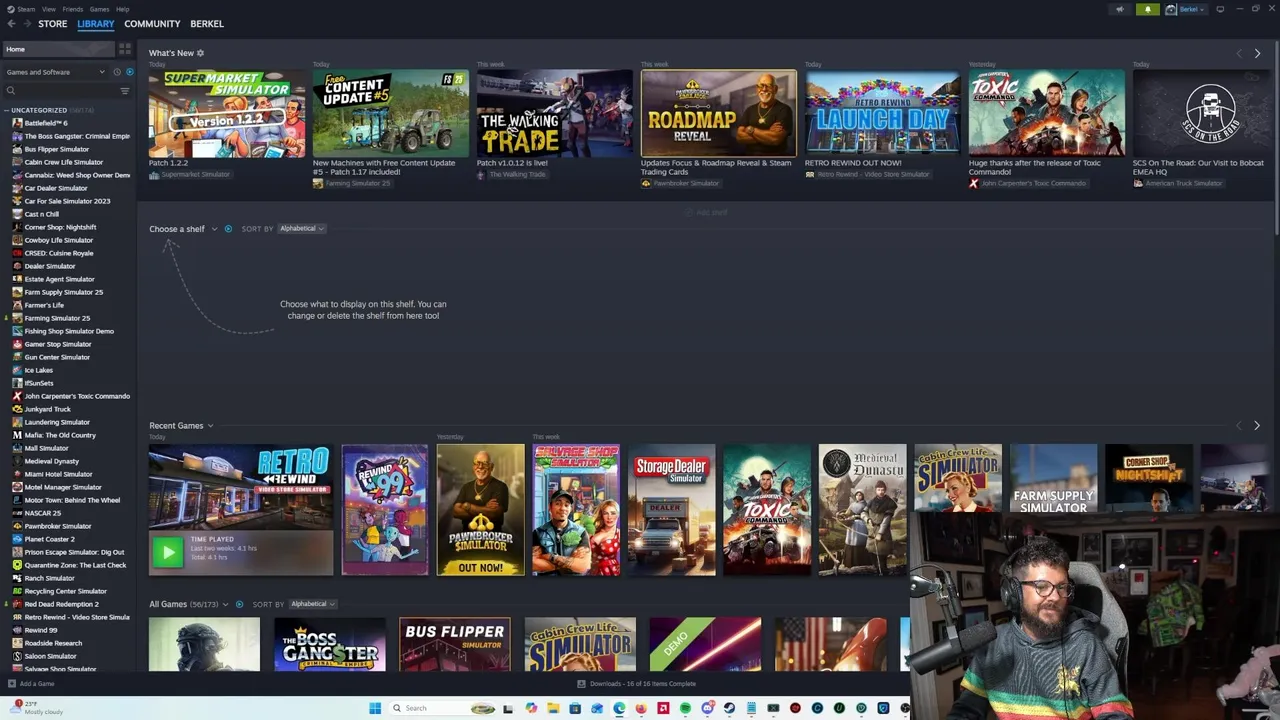Open File Explorer from taskbar
Viewport: 1280px width, 720px height.
[553, 708]
